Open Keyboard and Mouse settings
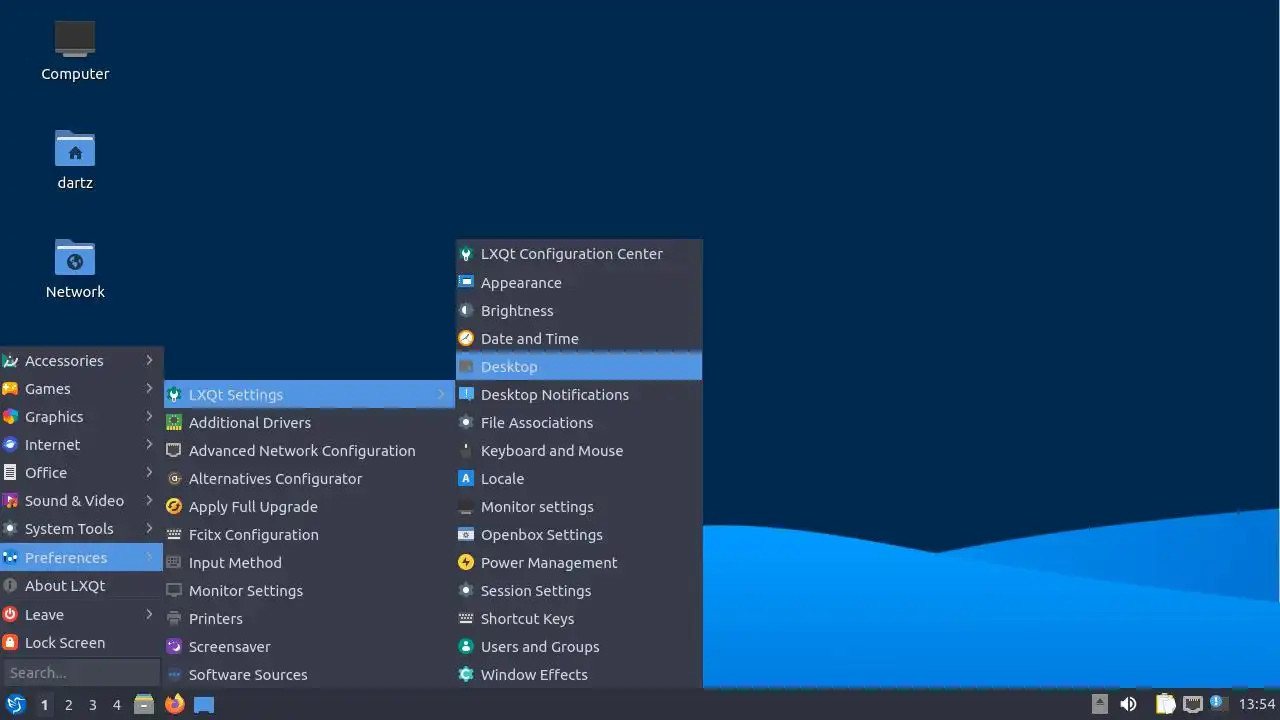This screenshot has width=1280, height=720. coord(579,451)
